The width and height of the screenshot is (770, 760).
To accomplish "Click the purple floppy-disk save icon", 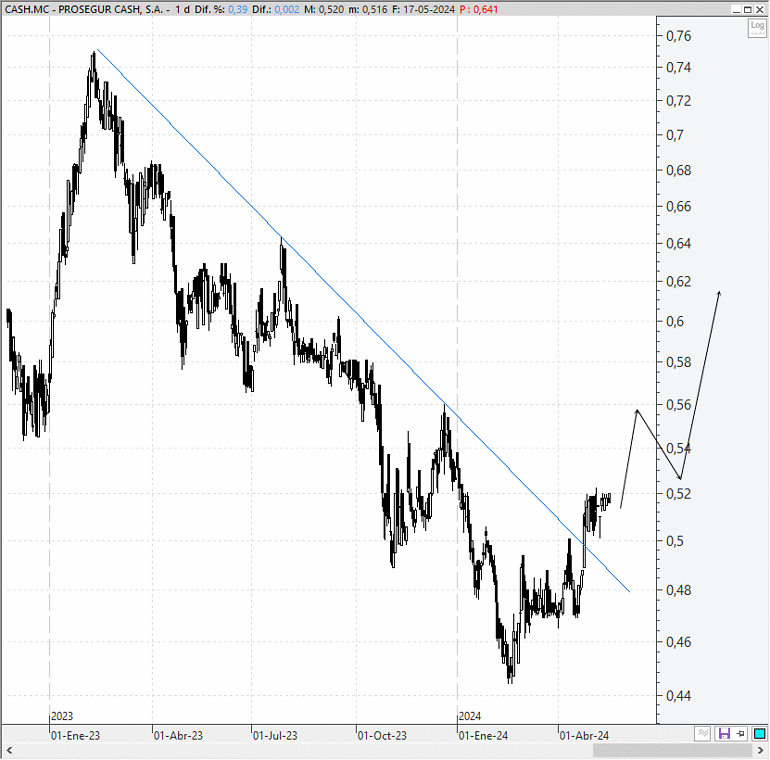I will click(x=724, y=734).
